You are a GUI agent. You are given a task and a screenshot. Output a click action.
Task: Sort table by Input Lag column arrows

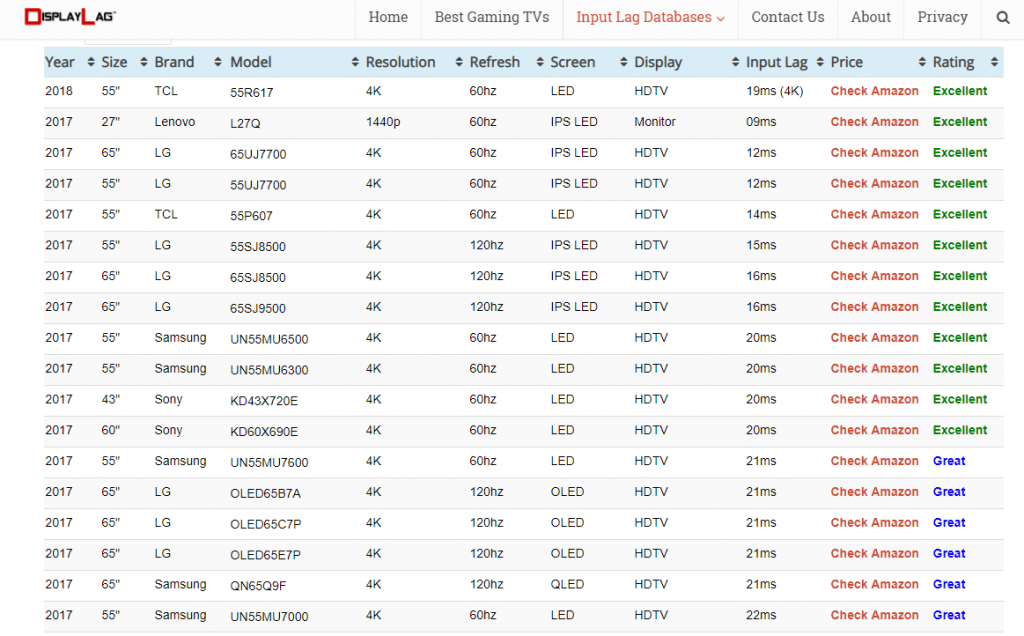click(x=820, y=62)
